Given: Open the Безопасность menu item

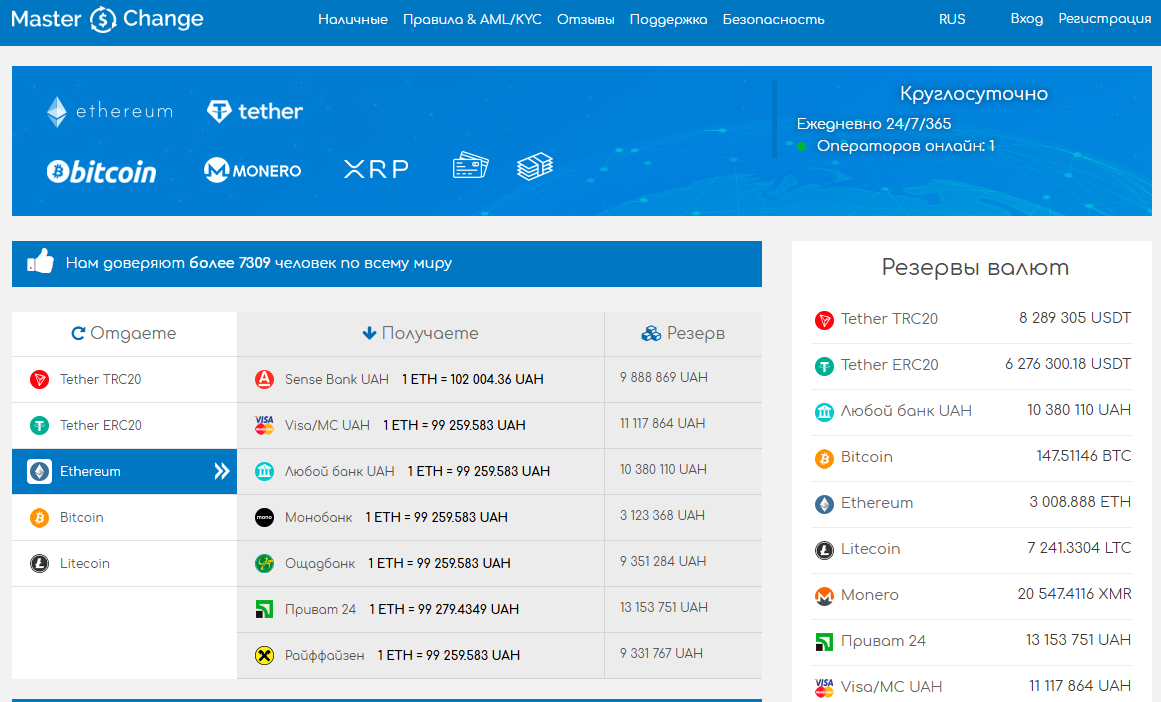Looking at the screenshot, I should pyautogui.click(x=774, y=20).
